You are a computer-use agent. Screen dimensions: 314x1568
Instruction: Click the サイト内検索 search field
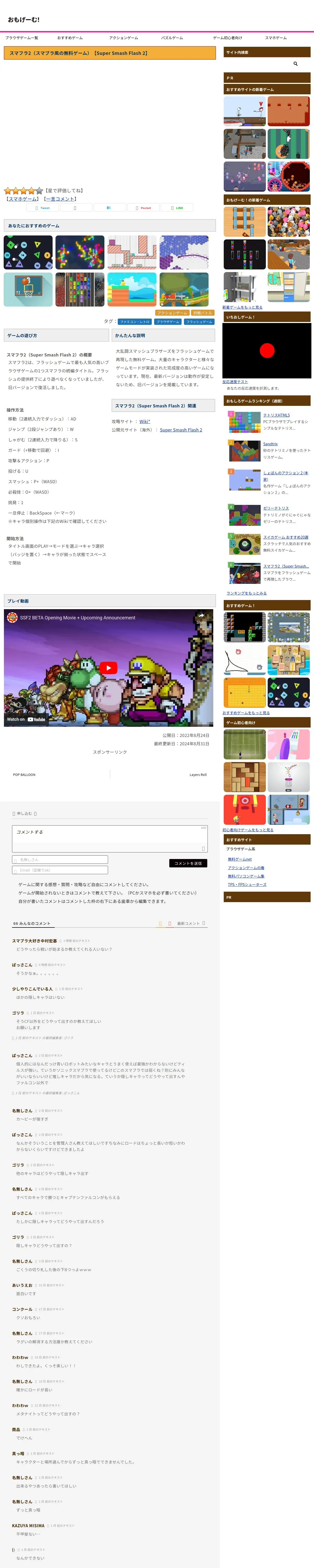[x=259, y=63]
